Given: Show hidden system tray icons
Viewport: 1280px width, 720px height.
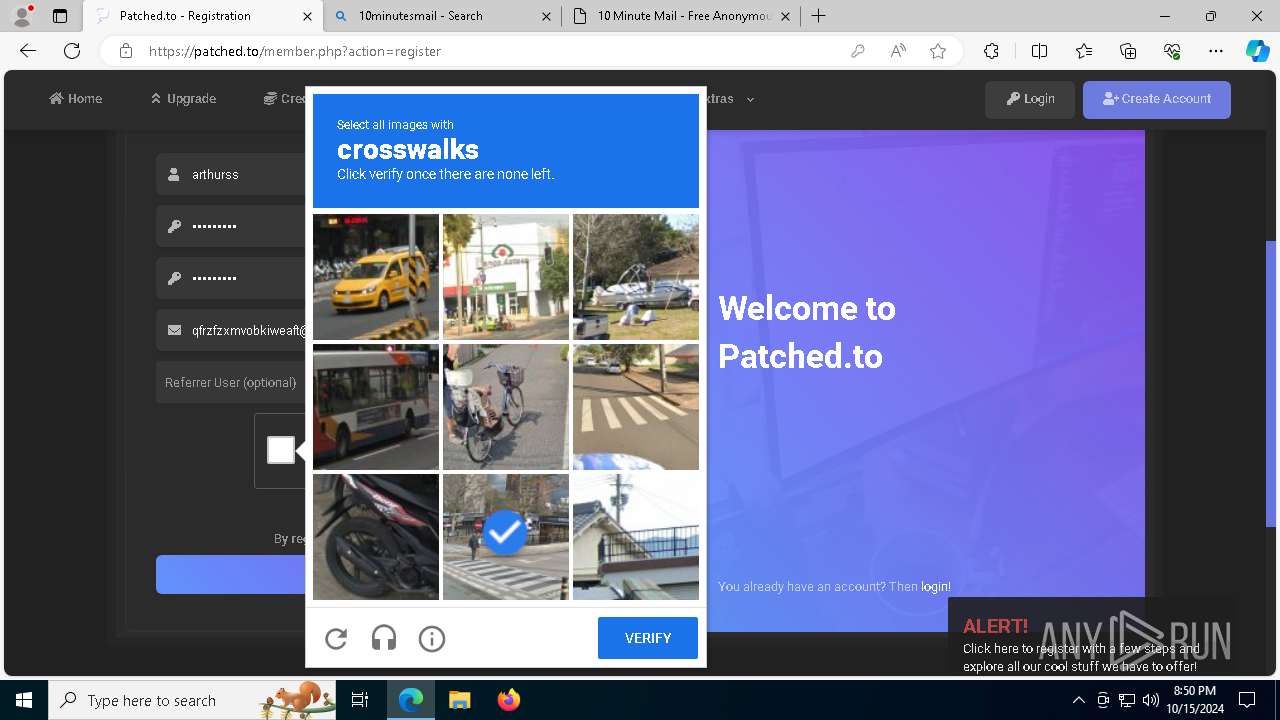Looking at the screenshot, I should [1078, 700].
